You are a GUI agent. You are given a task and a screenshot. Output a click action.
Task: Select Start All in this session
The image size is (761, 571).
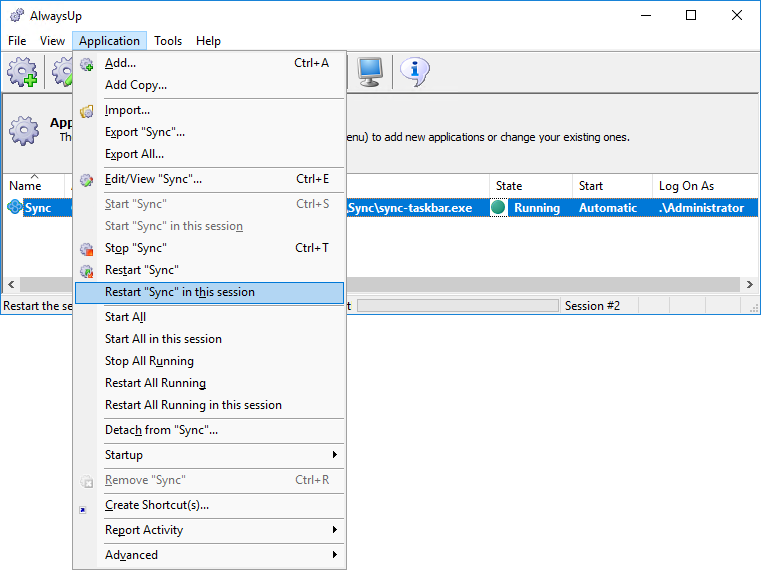click(x=210, y=339)
